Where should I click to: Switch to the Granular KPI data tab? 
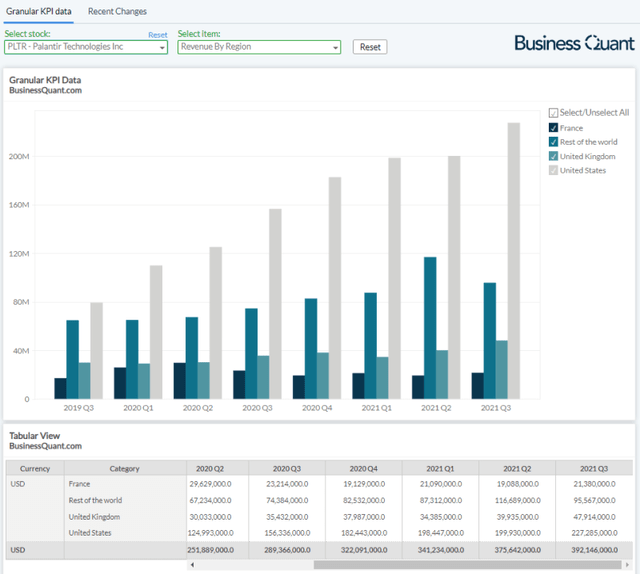[38, 11]
